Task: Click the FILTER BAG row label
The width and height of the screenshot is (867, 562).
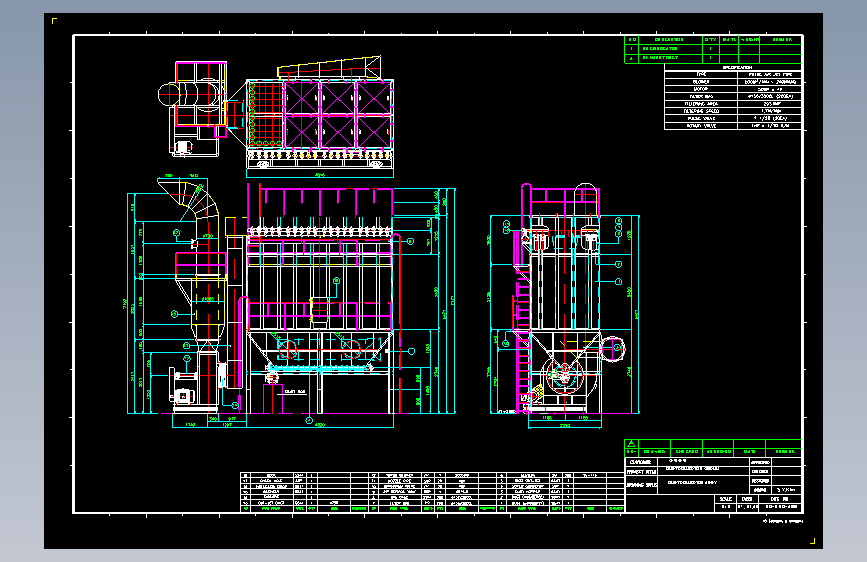Action: click(x=701, y=96)
